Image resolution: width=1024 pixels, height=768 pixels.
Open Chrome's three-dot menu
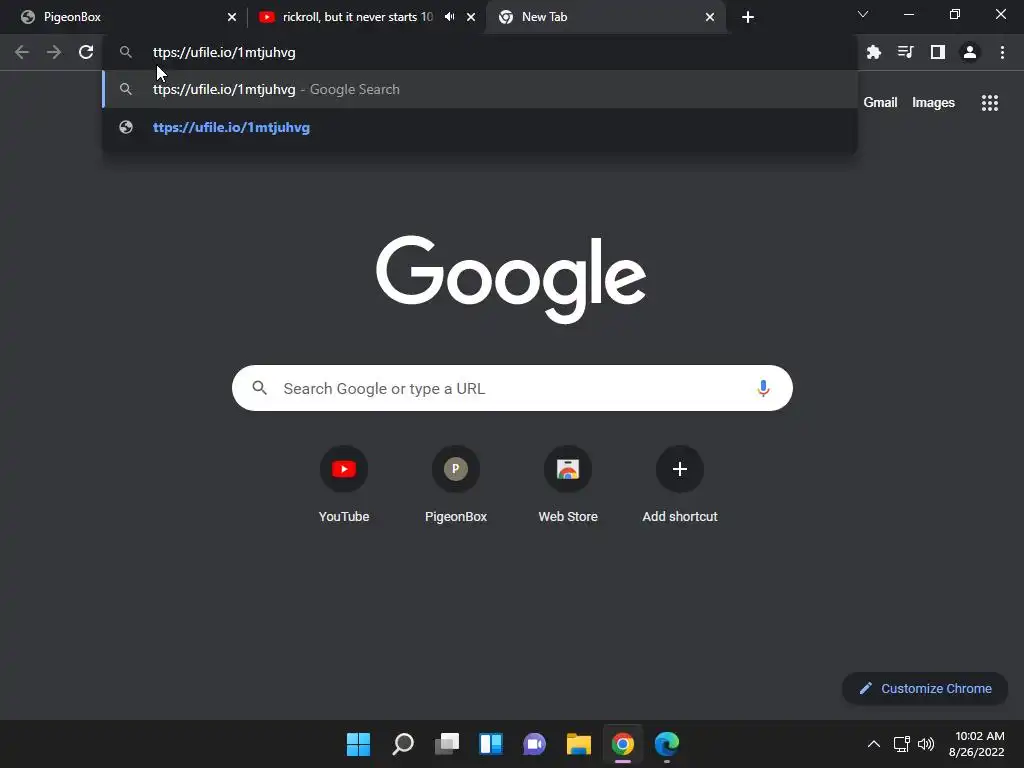click(1002, 52)
